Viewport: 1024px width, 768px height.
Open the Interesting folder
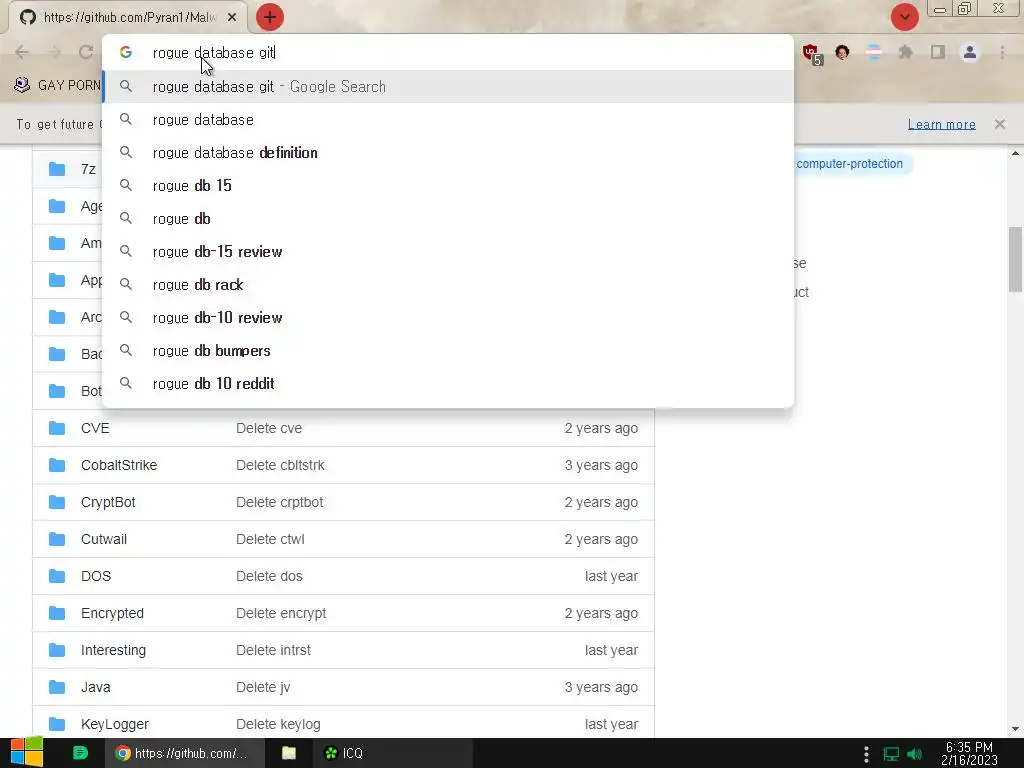pos(113,650)
